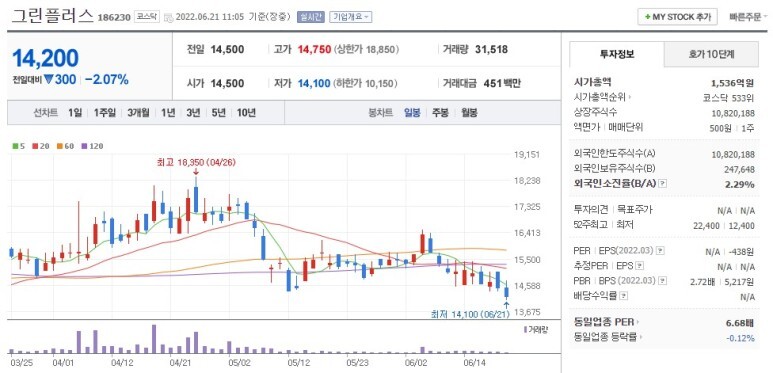Click help icon beside 외국인소진율(B/A)
773x373 pixels.
663,183
